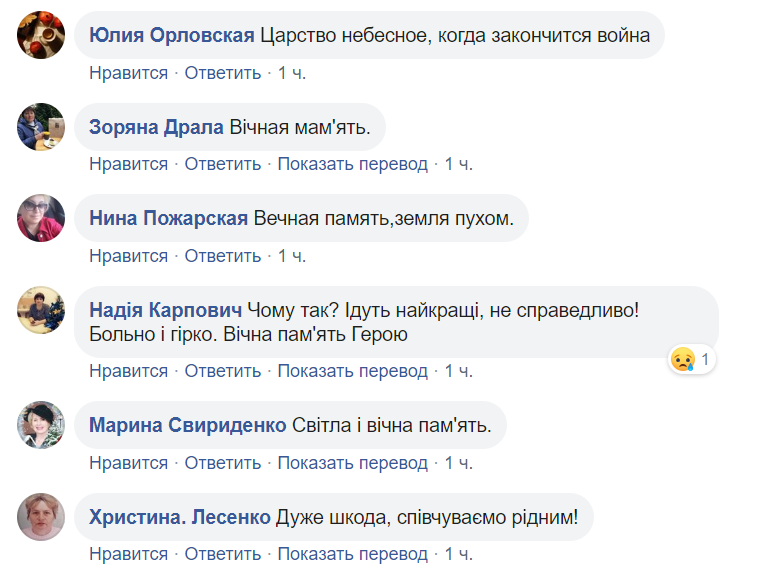Show translation of Надія Карпович's comment
The image size is (763, 577).
(352, 371)
